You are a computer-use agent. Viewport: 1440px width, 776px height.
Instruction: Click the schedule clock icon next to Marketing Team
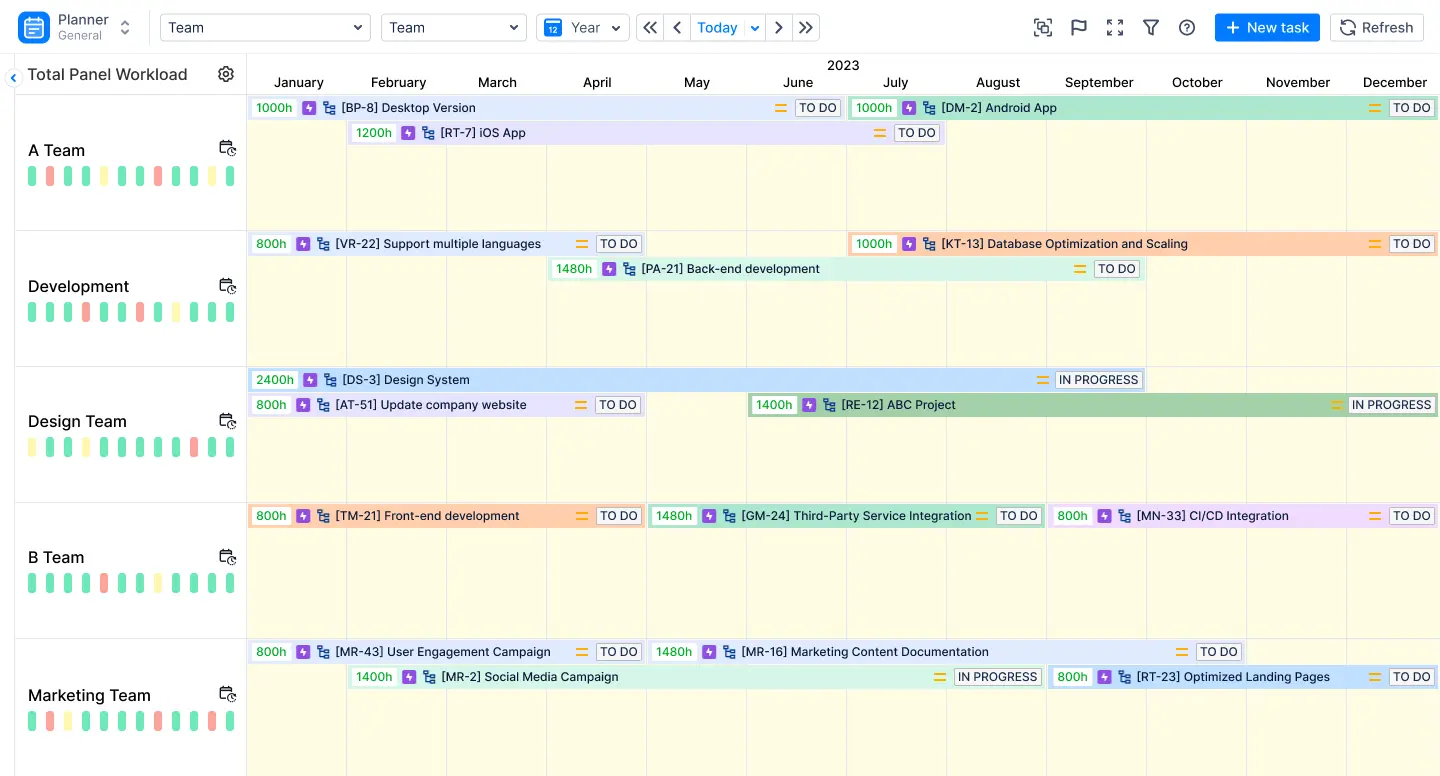228,694
